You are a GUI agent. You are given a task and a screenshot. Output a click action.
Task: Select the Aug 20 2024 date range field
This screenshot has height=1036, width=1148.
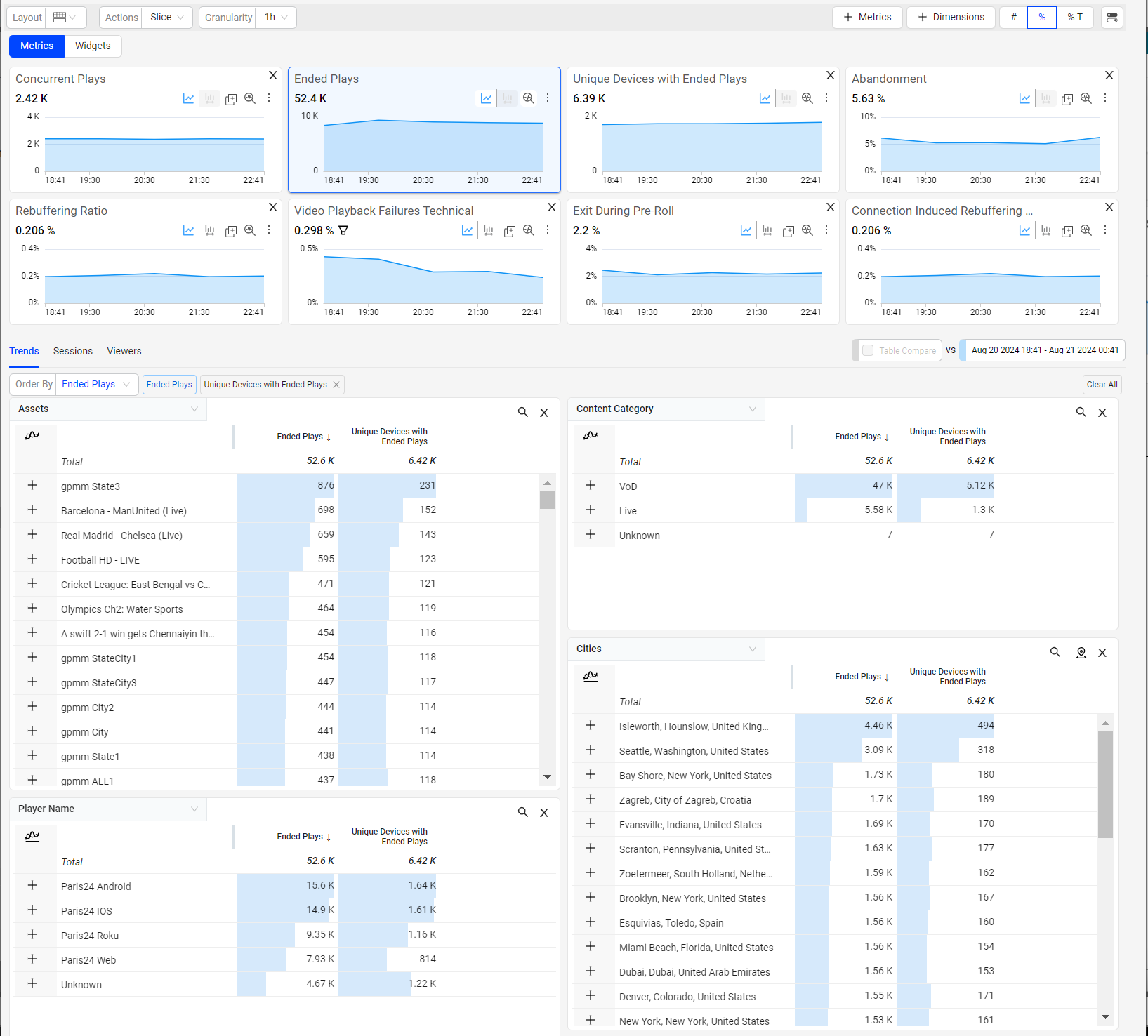[1044, 350]
